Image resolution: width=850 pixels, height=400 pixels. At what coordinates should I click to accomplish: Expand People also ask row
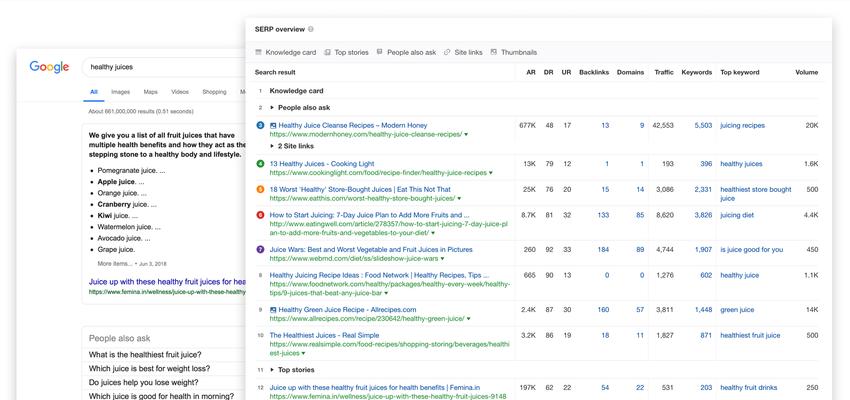coord(272,107)
